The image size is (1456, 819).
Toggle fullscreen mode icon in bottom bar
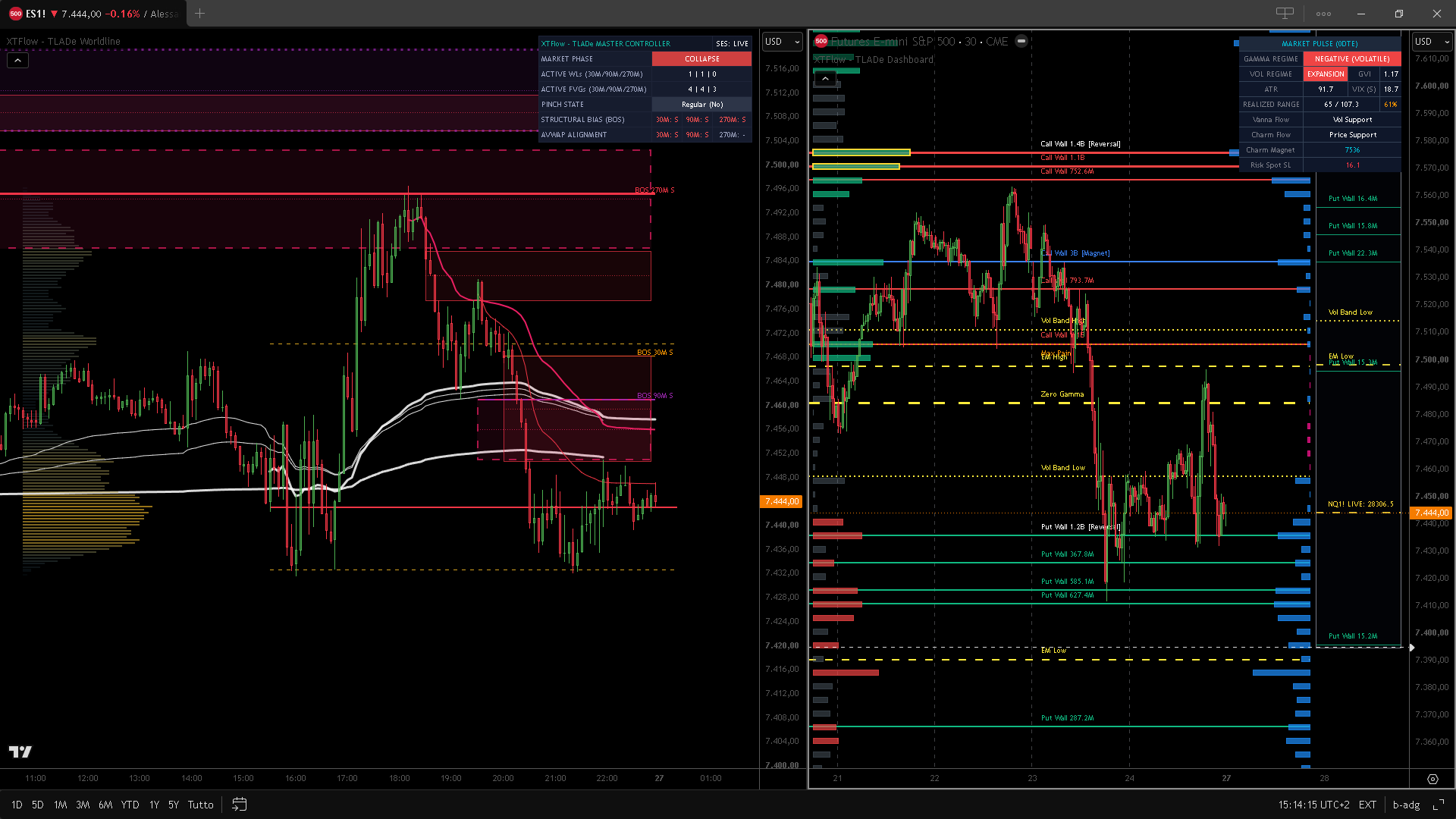(1438, 805)
